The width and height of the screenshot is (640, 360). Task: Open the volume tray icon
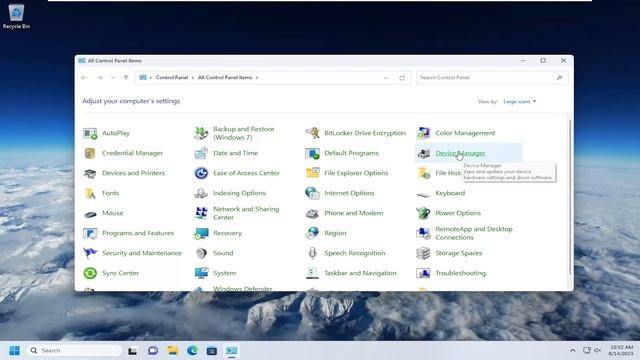point(598,351)
